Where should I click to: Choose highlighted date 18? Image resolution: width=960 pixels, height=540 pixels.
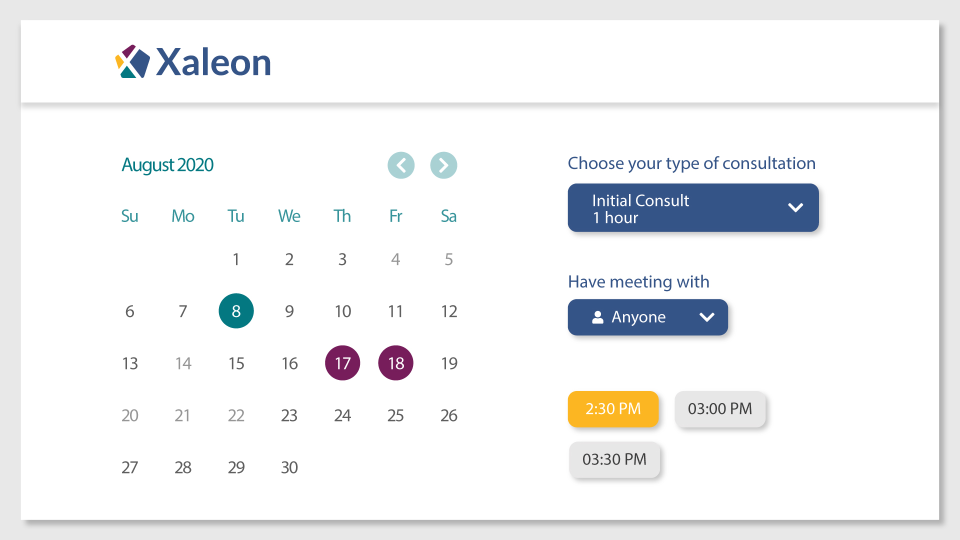click(396, 363)
